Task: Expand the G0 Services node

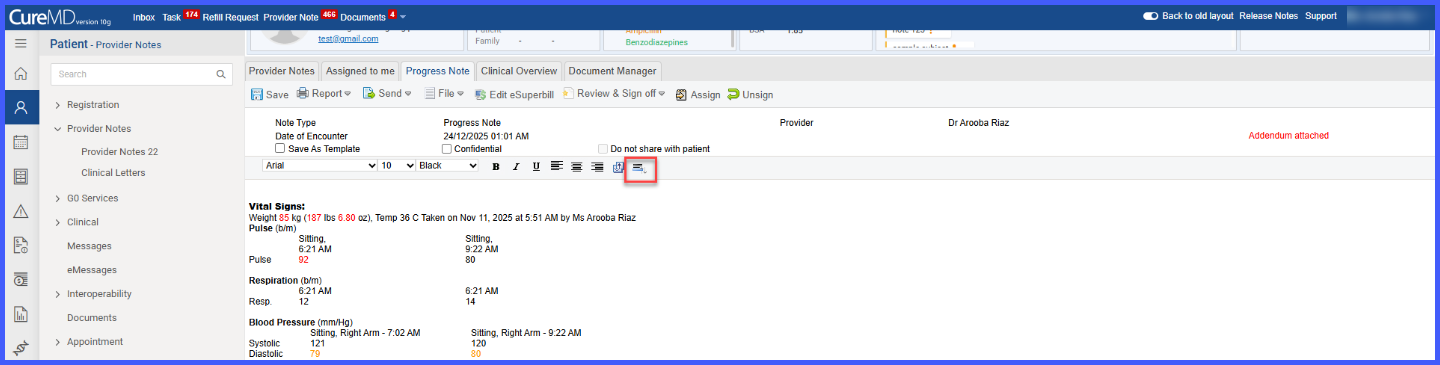Action: tap(58, 199)
